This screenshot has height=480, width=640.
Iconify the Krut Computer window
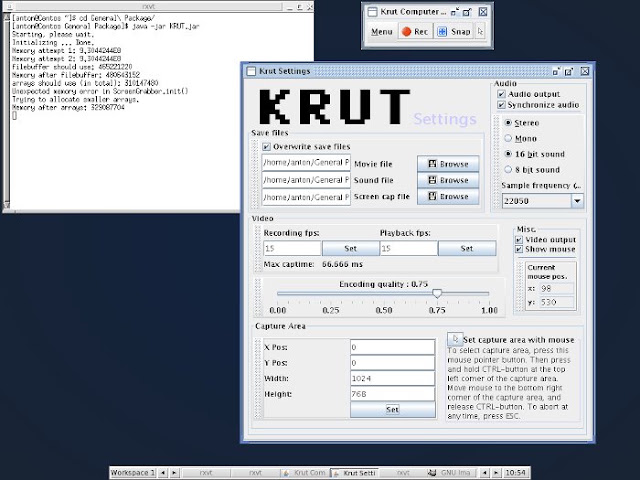point(455,12)
